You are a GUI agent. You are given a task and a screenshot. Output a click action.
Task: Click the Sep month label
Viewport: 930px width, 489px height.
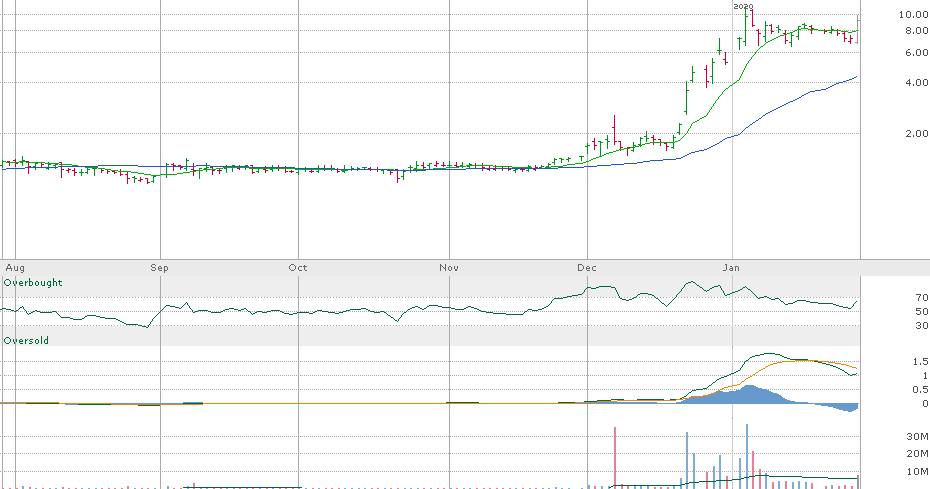coord(159,268)
